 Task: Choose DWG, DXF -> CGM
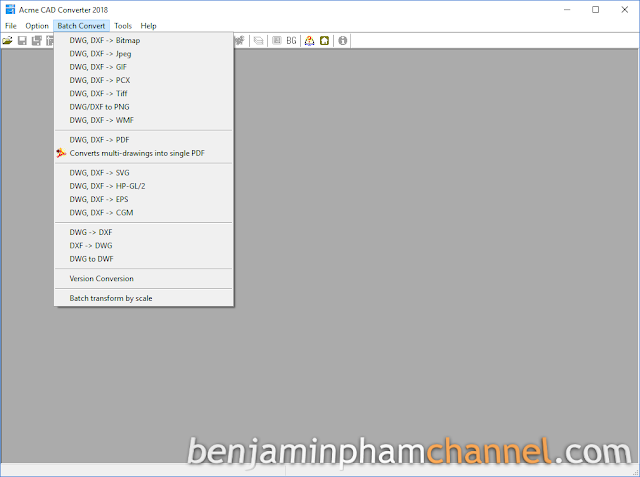click(x=144, y=213)
